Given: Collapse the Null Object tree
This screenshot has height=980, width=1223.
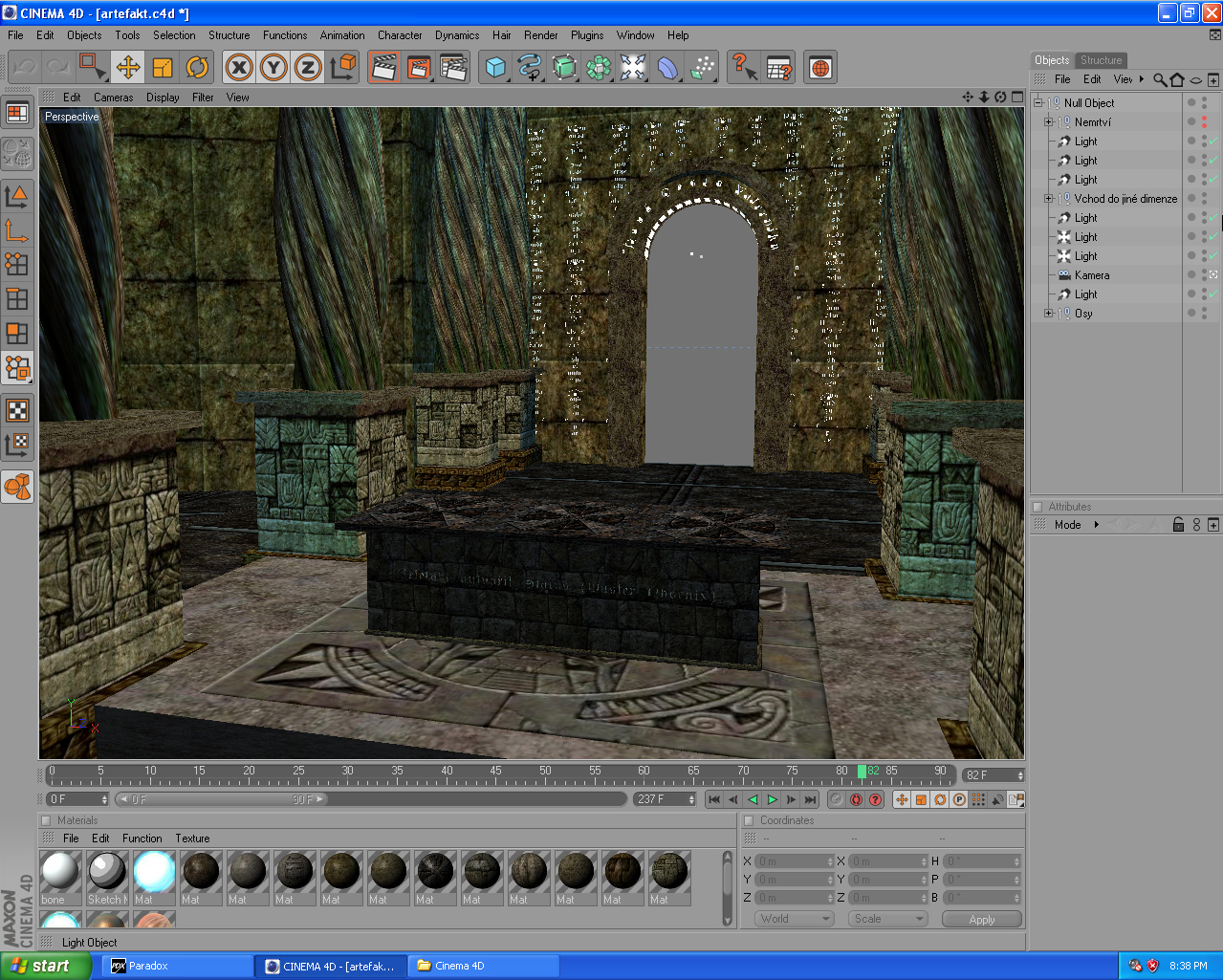Looking at the screenshot, I should 1037,103.
